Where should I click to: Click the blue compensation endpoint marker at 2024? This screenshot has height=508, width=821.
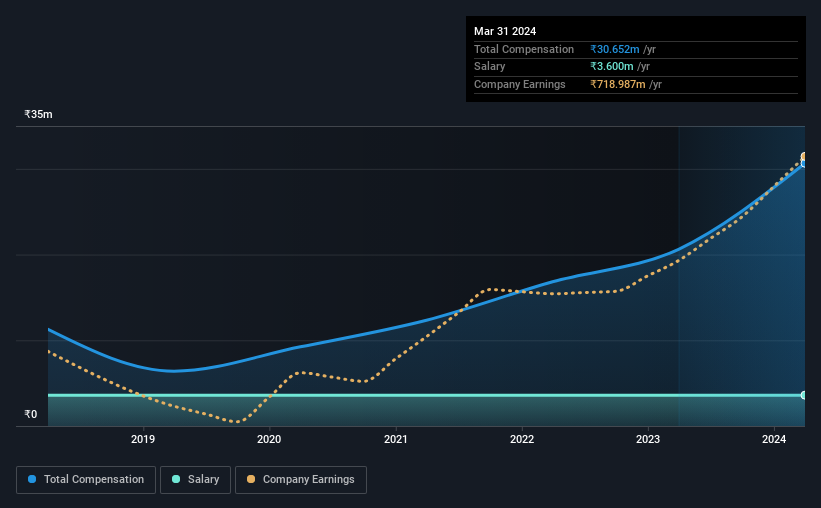coord(803,164)
